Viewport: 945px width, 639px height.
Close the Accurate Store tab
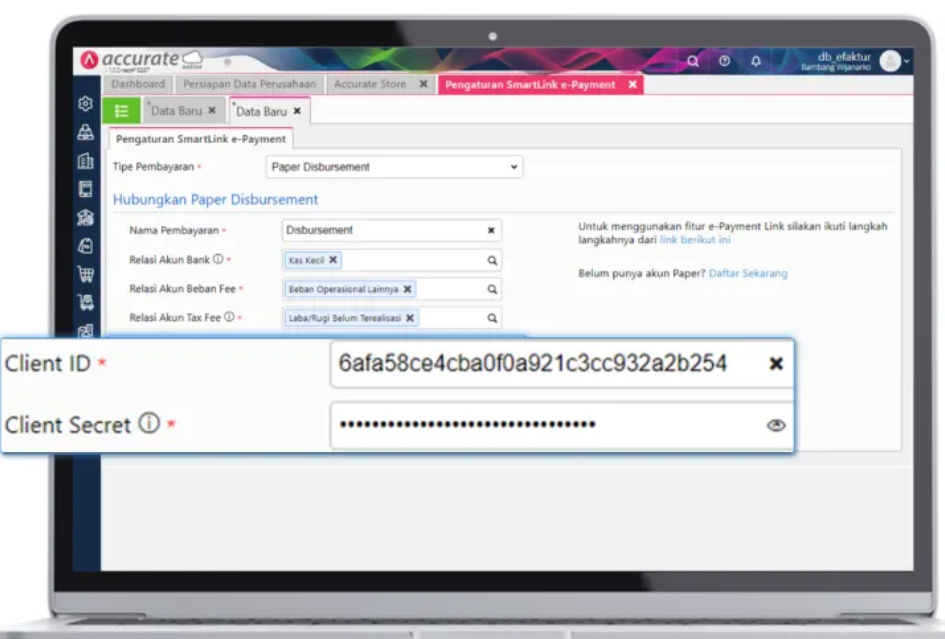click(424, 84)
